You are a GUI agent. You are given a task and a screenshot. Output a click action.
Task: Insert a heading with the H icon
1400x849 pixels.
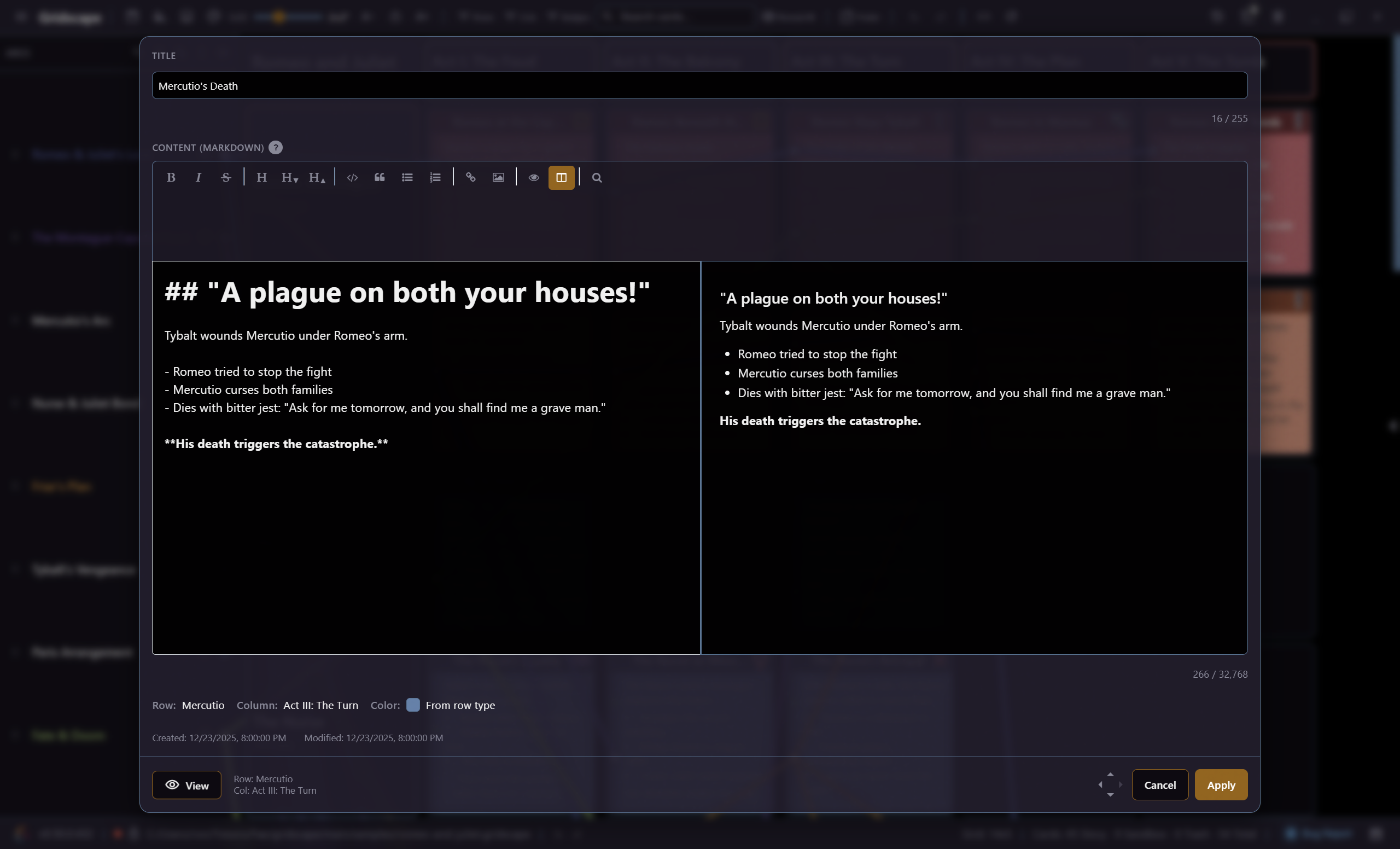pyautogui.click(x=261, y=178)
